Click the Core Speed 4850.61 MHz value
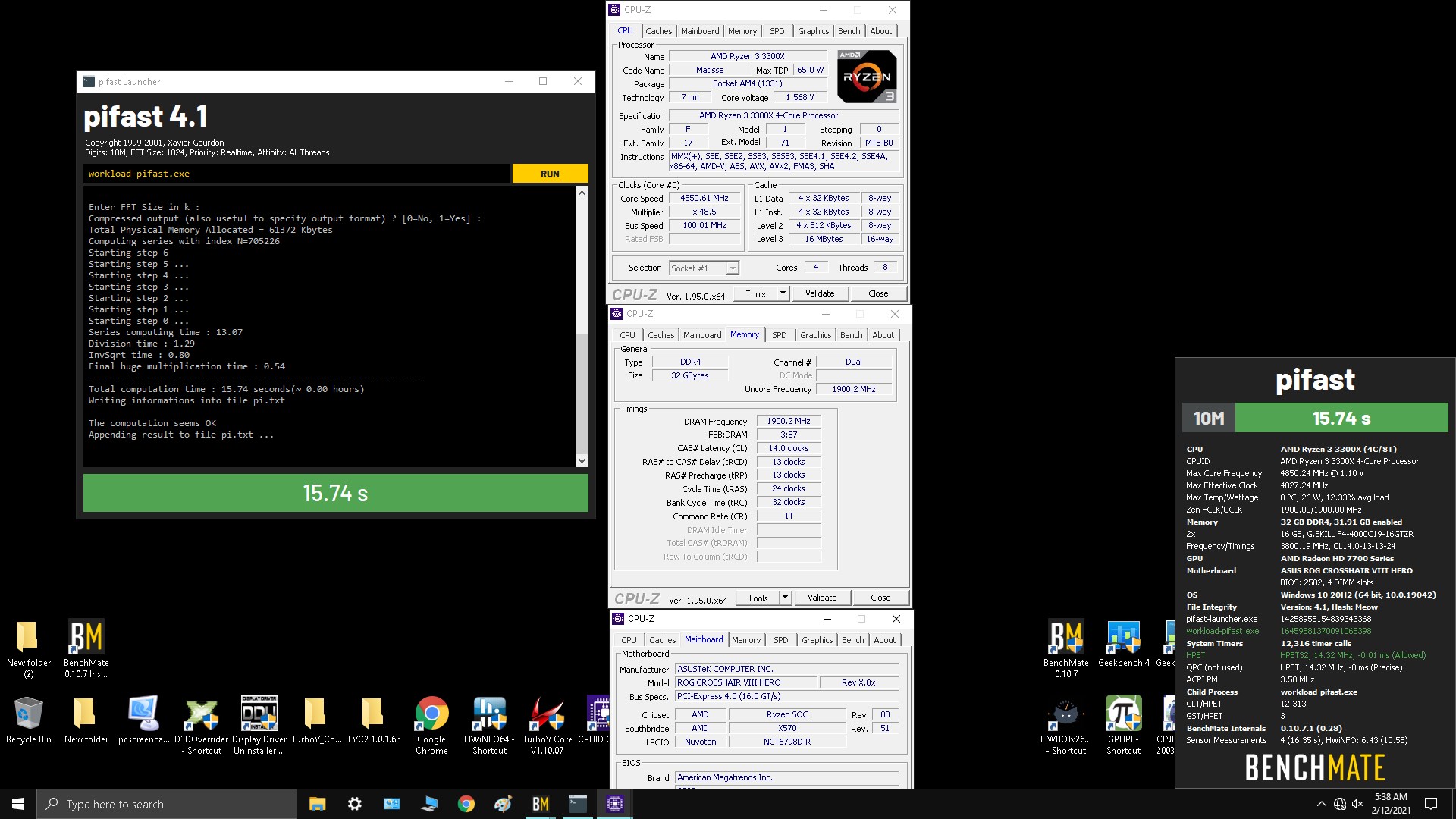 click(704, 198)
